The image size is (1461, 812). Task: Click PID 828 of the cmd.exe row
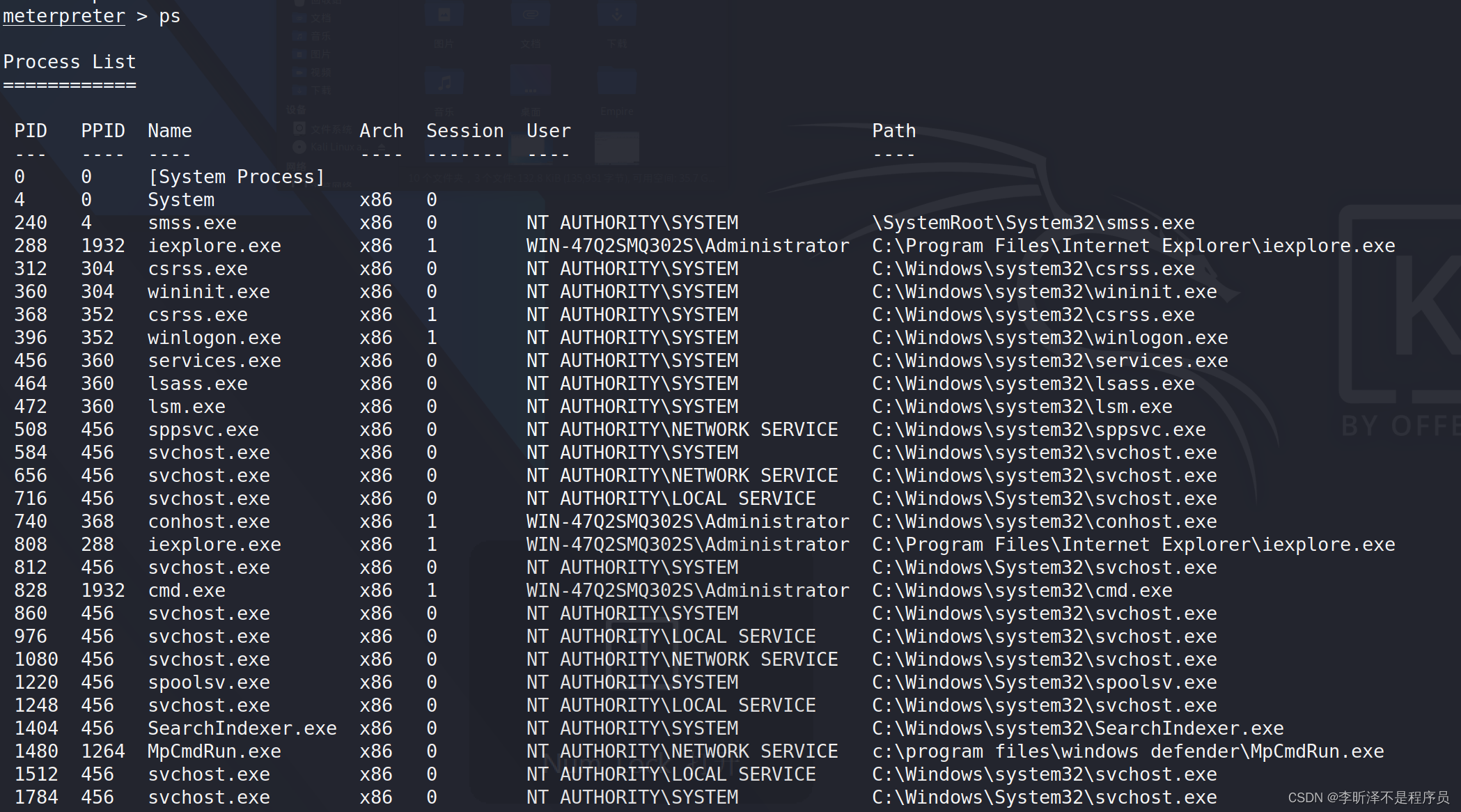point(31,591)
